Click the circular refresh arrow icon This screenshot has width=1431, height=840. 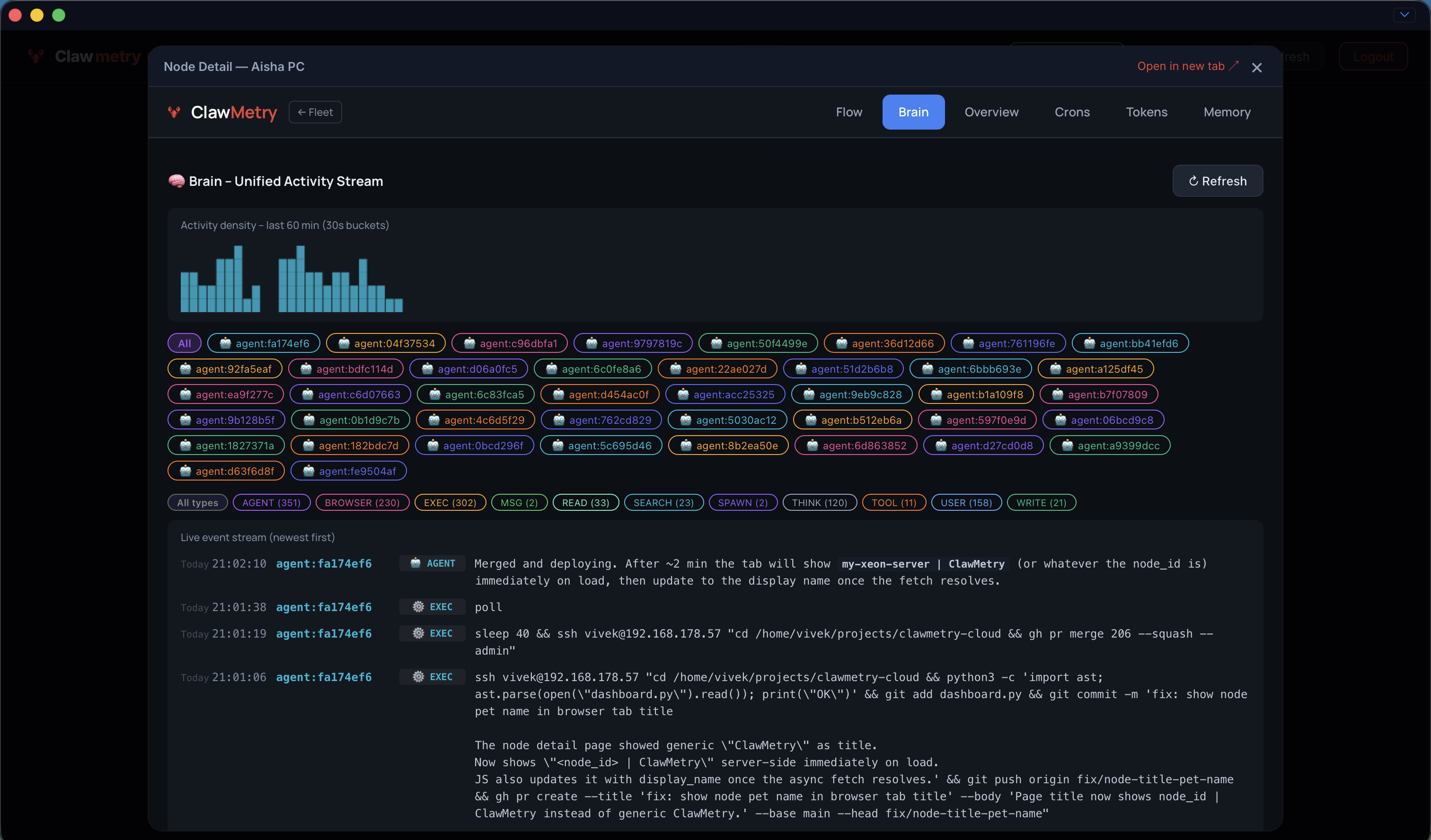click(1193, 181)
